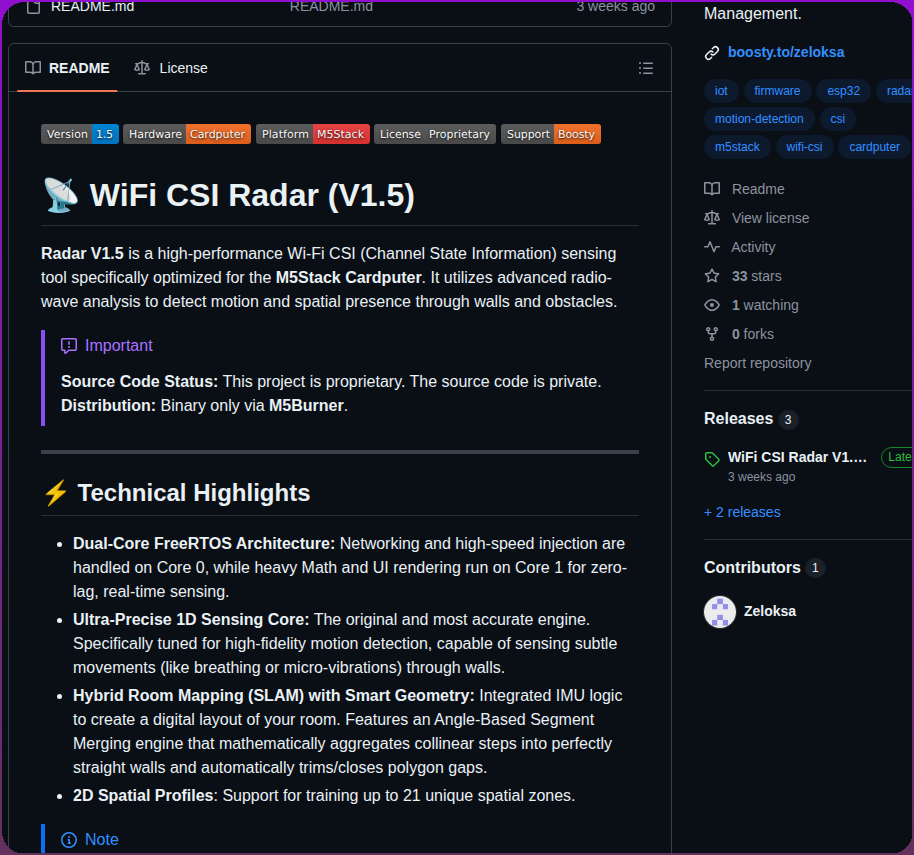Select the csi topic tag

pyautogui.click(x=838, y=119)
